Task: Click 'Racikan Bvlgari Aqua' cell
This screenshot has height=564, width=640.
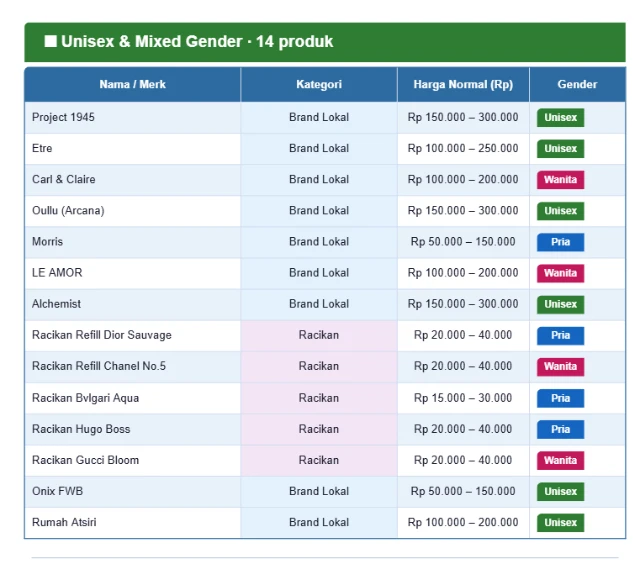Action: 133,398
